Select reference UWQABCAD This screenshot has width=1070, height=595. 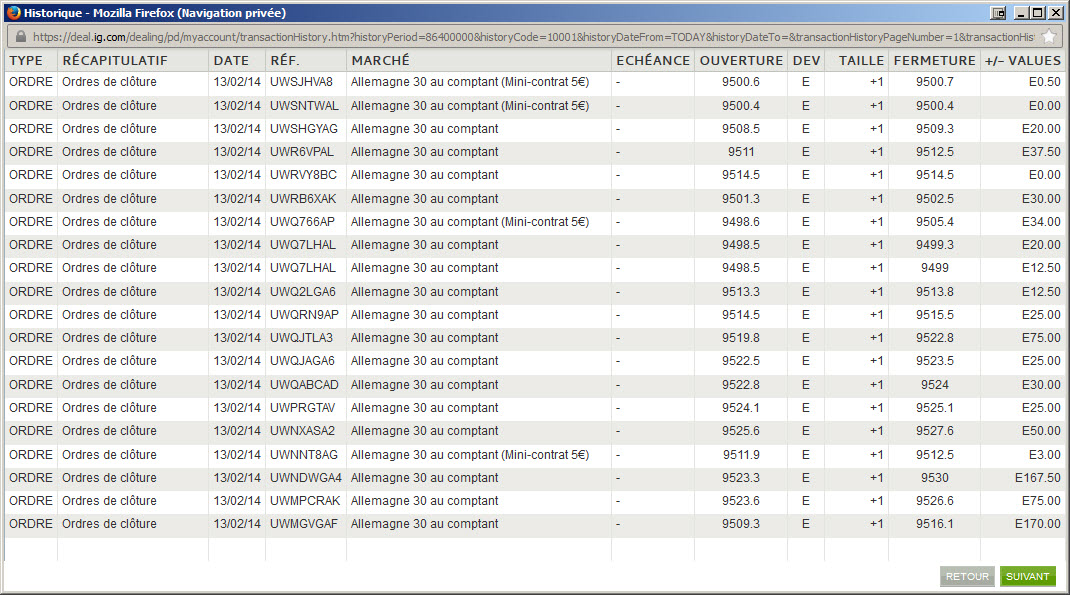(304, 385)
